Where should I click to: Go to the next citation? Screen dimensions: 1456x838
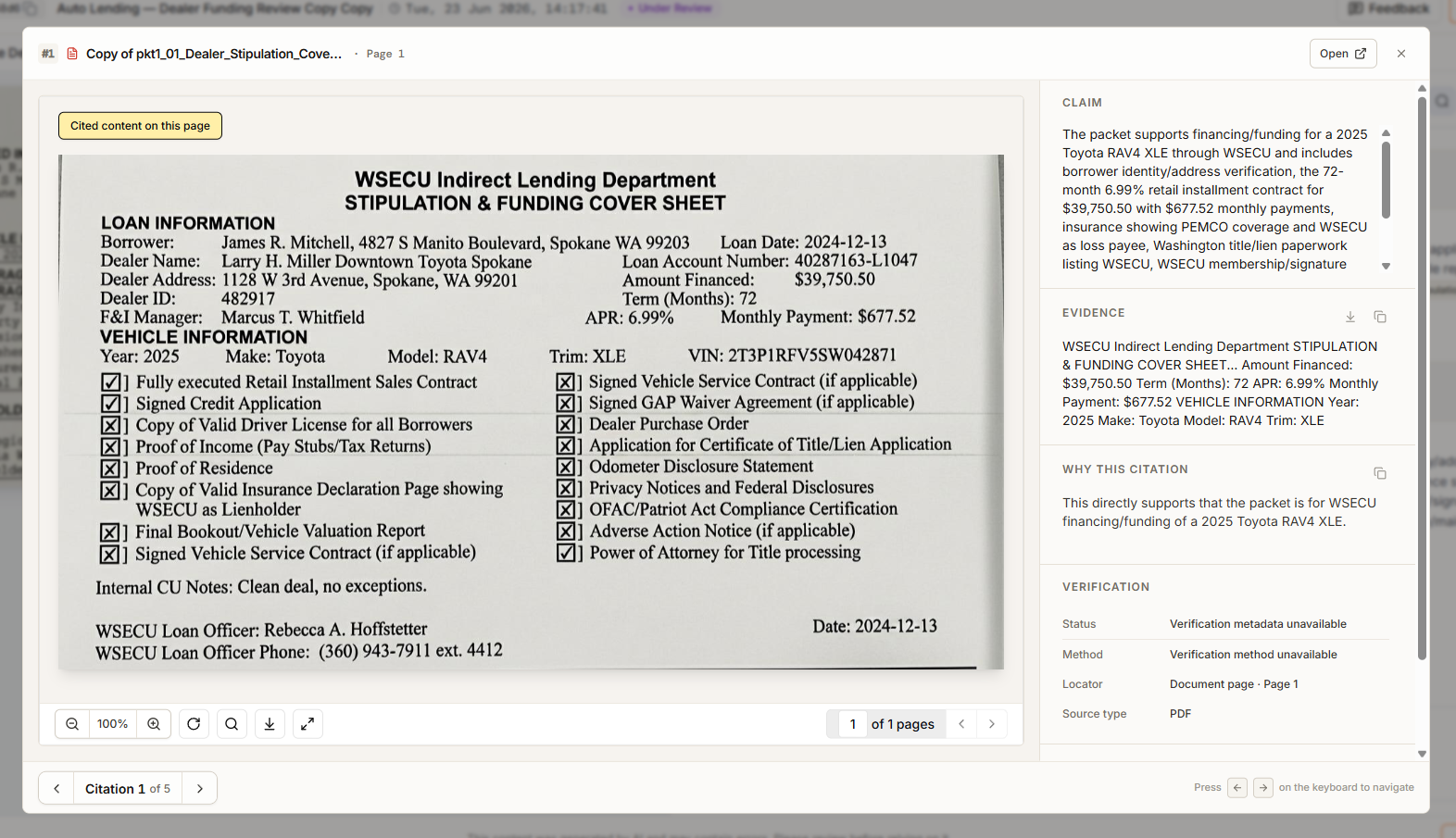(x=200, y=789)
